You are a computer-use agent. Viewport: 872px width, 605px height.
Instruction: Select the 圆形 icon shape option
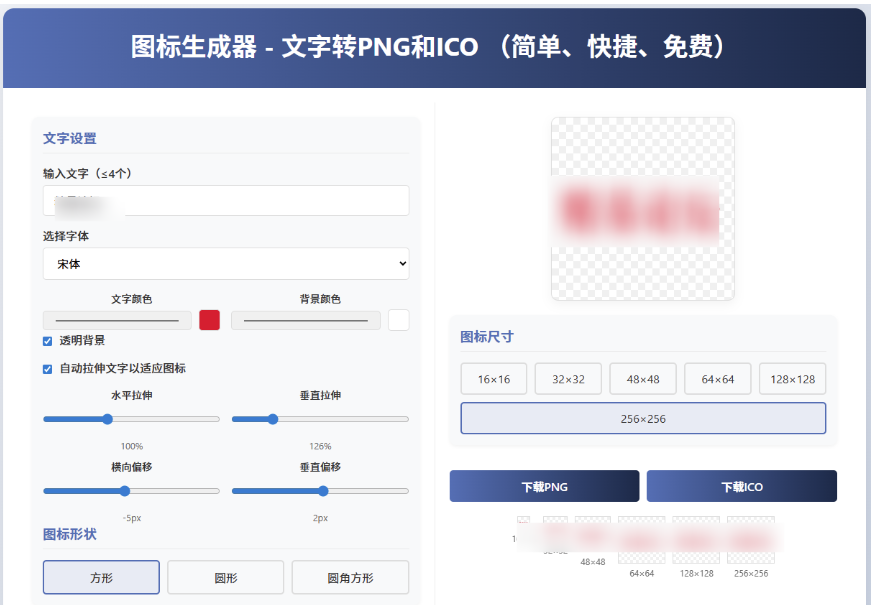coord(225,577)
